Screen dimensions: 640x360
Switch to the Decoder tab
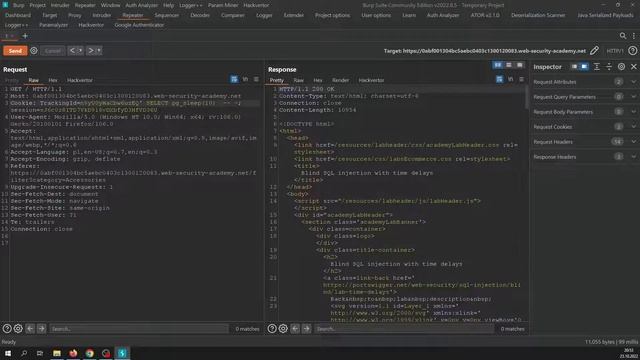coord(200,15)
